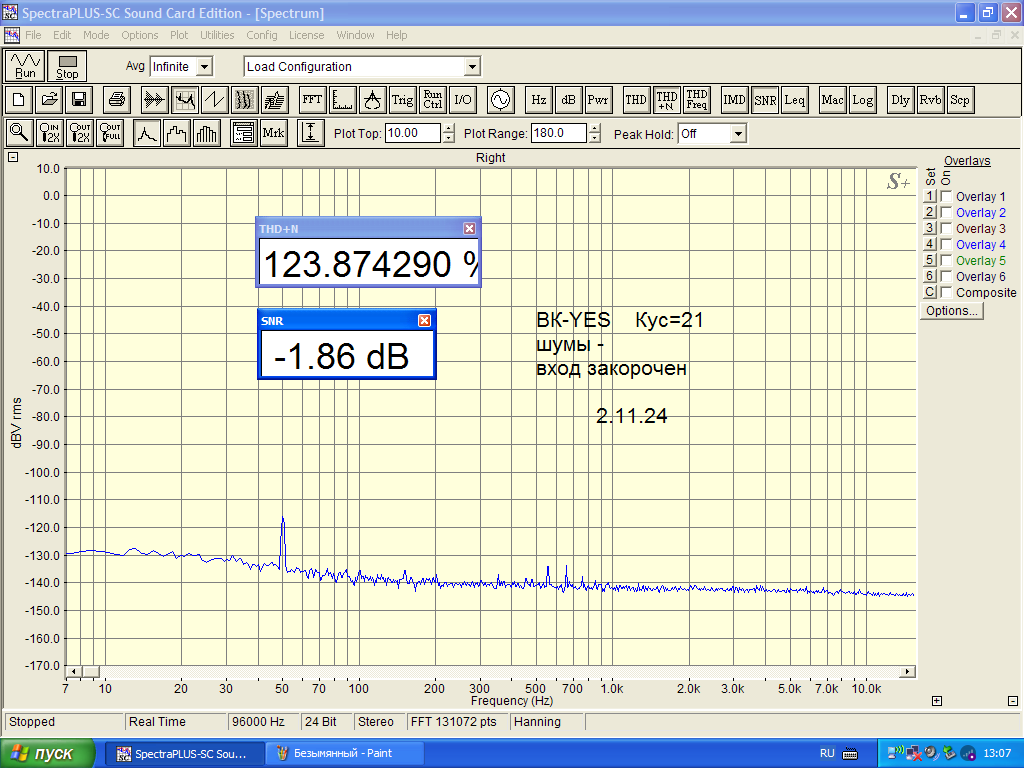Click the printer icon in toolbar
The height and width of the screenshot is (768, 1024).
pyautogui.click(x=117, y=100)
